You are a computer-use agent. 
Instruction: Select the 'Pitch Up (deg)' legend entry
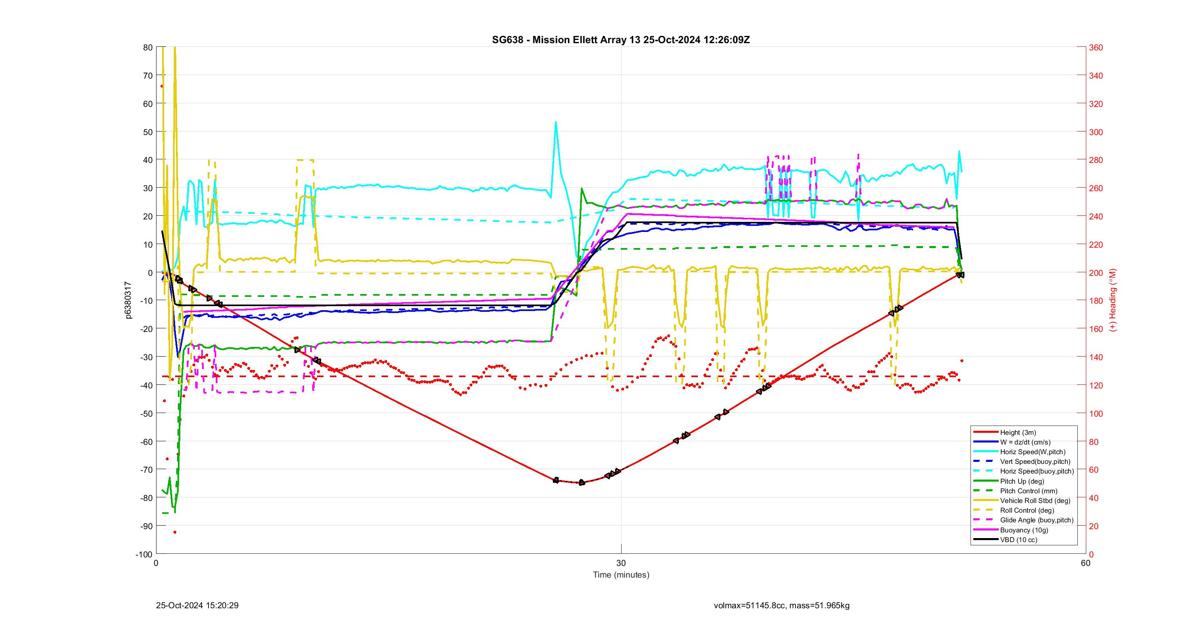[1022, 481]
